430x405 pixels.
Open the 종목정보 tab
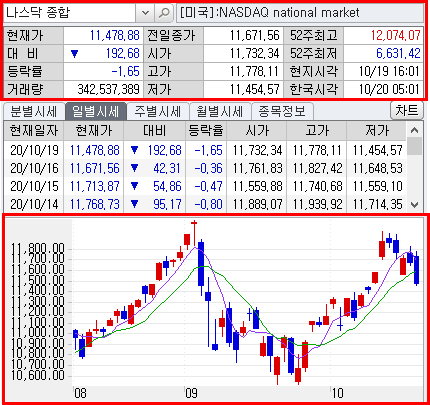coord(282,111)
